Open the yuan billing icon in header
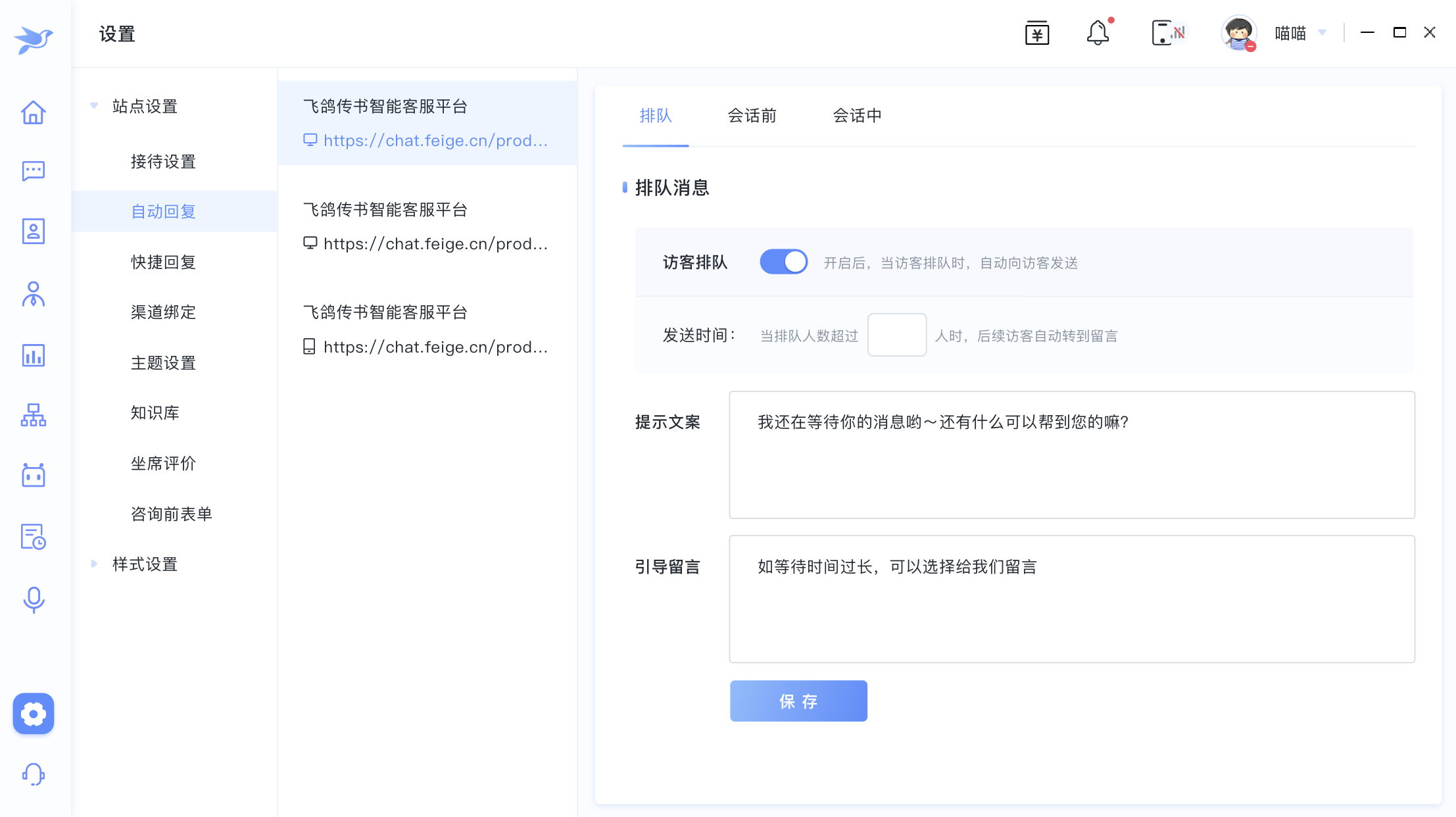 click(x=1037, y=33)
